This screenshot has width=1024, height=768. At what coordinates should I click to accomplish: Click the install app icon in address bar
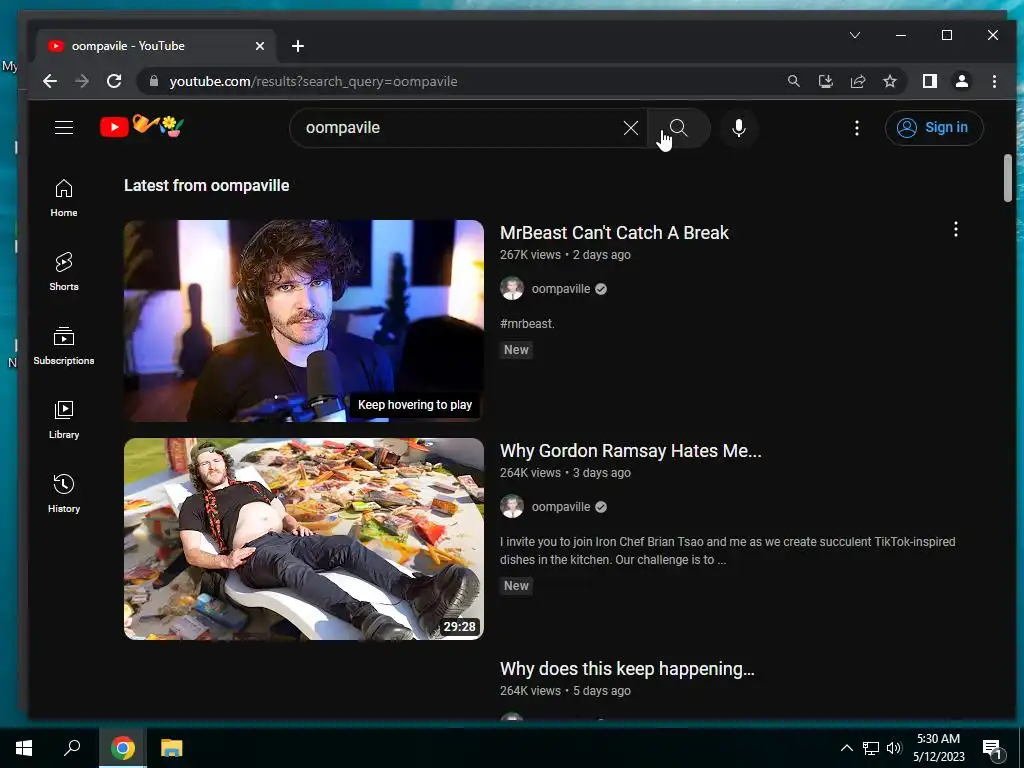[x=825, y=81]
